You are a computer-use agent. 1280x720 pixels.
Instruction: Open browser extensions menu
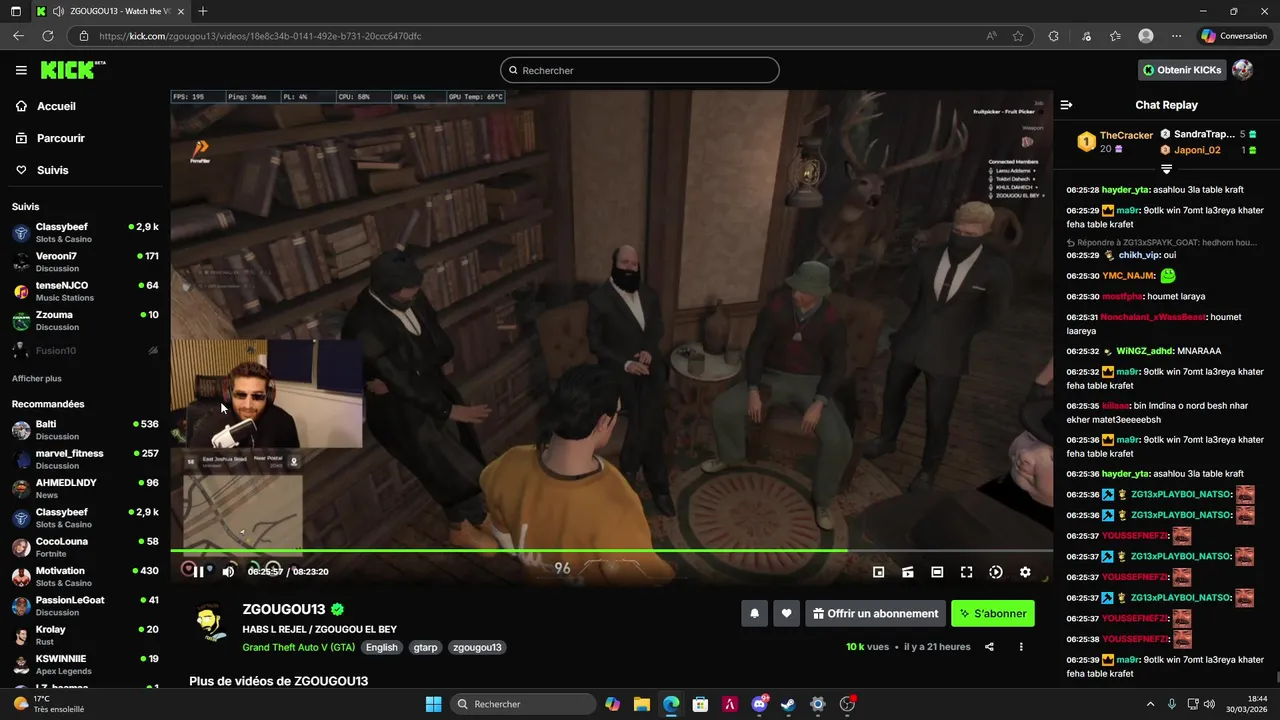[1053, 36]
